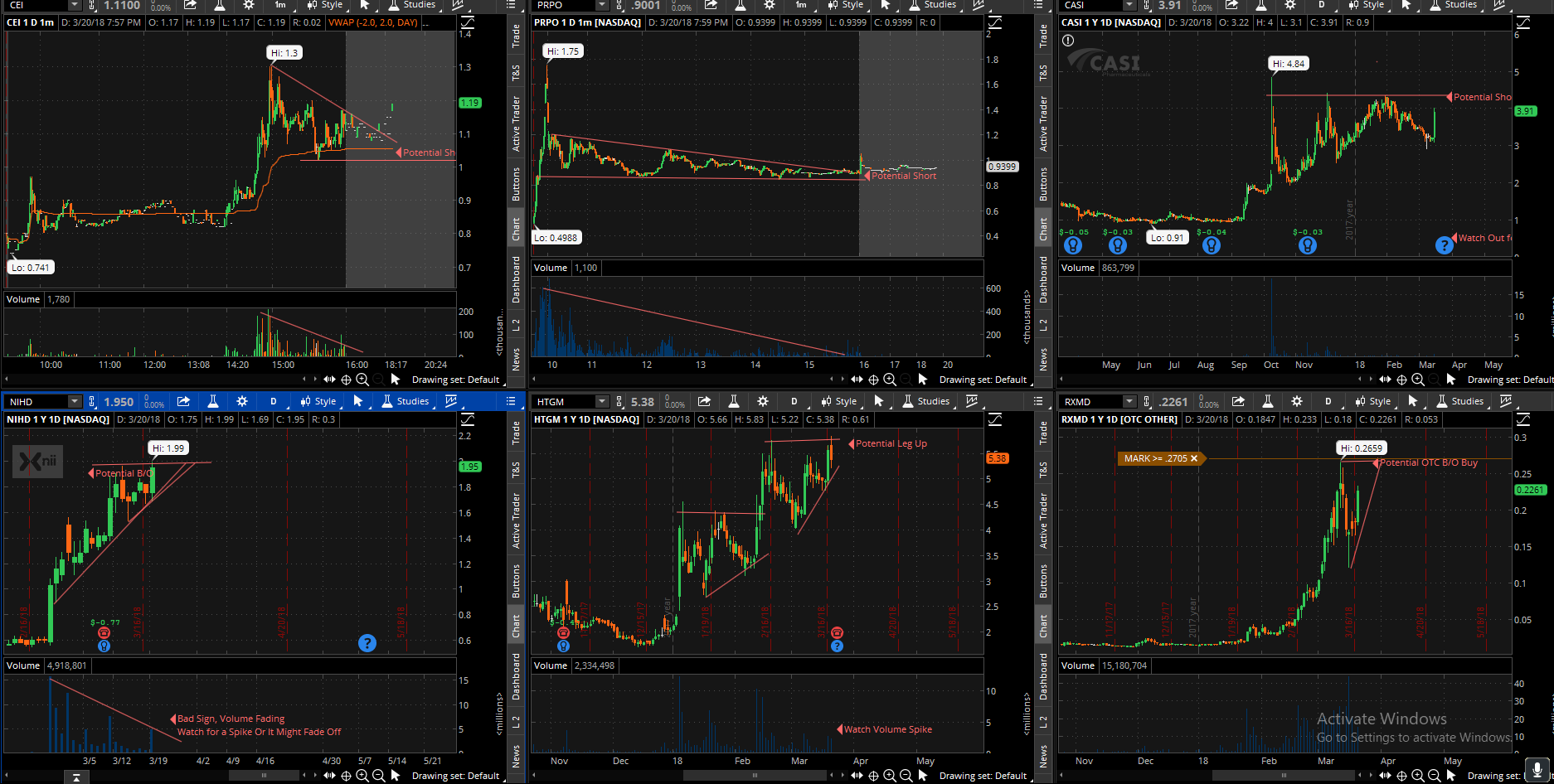
Task: Click the crosshair icon below the PRPO chart
Action: click(x=872, y=380)
